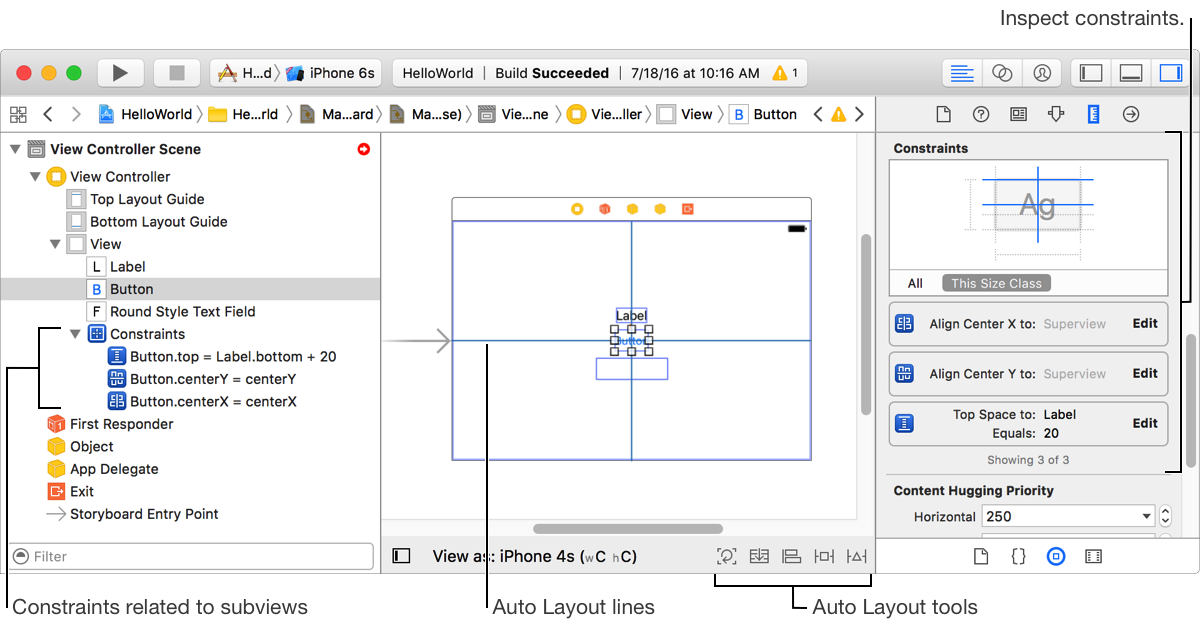Click the canvas horizontal scrollbar
Viewport: 1200px width, 625px height.
tap(627, 529)
